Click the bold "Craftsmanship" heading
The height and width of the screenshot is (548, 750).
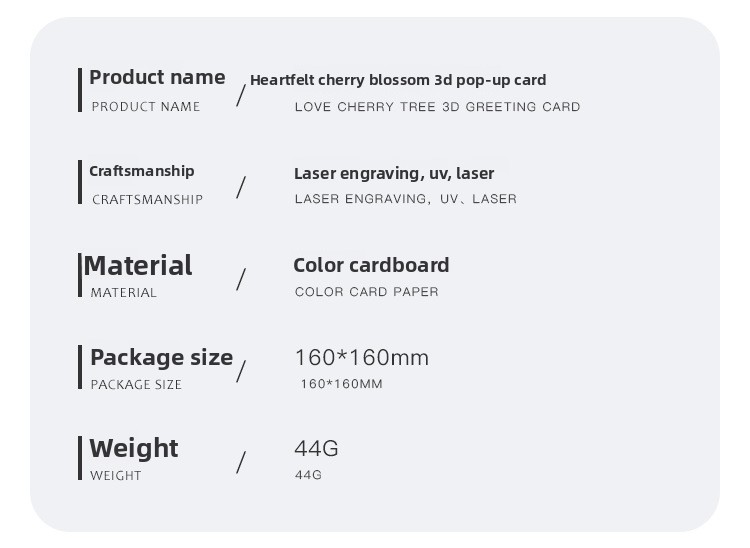[142, 171]
